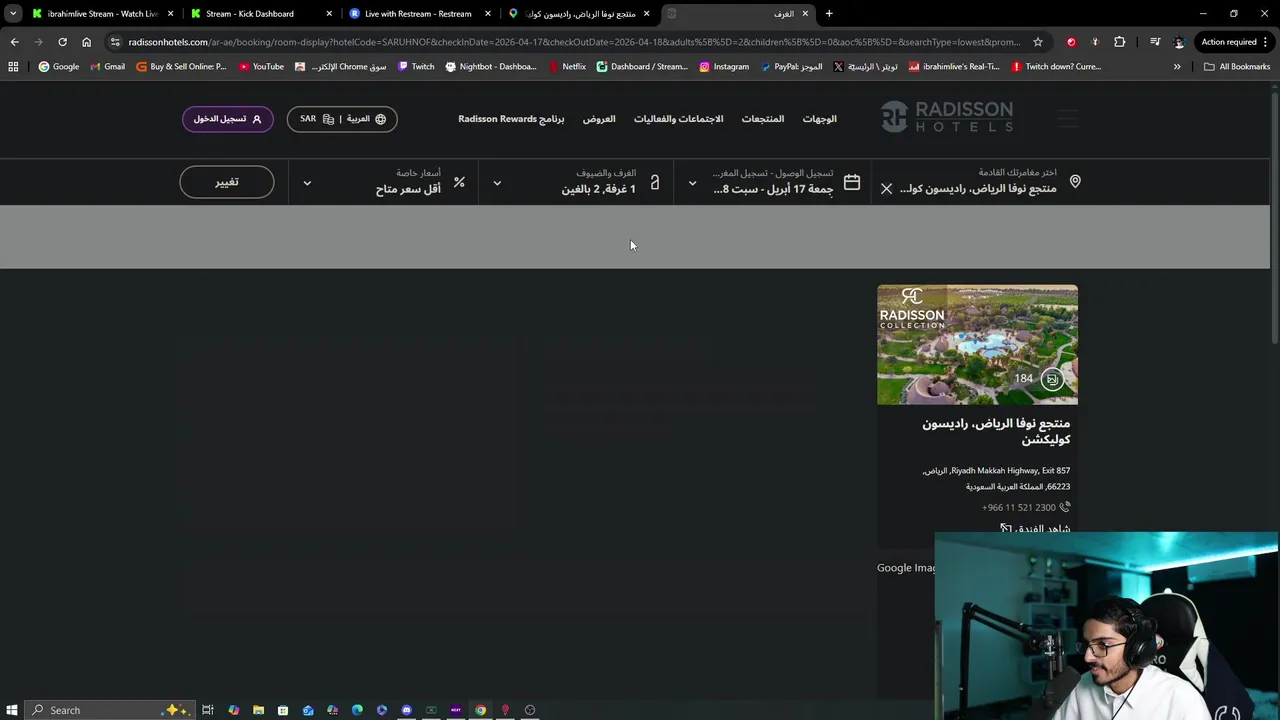
Task: Open the Extensions puzzle icon
Action: coord(1119,42)
